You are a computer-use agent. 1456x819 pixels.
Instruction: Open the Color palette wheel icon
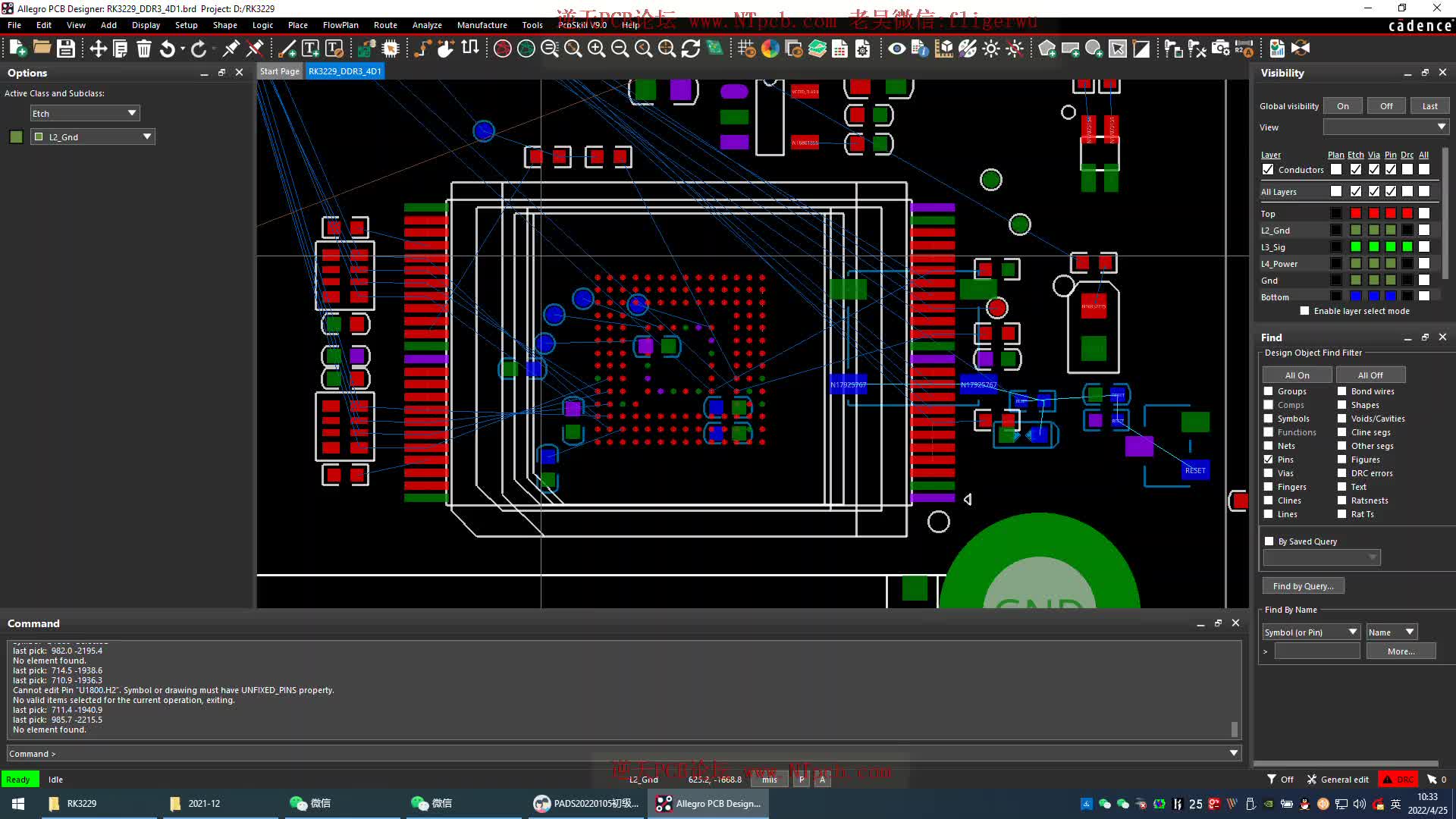[770, 49]
